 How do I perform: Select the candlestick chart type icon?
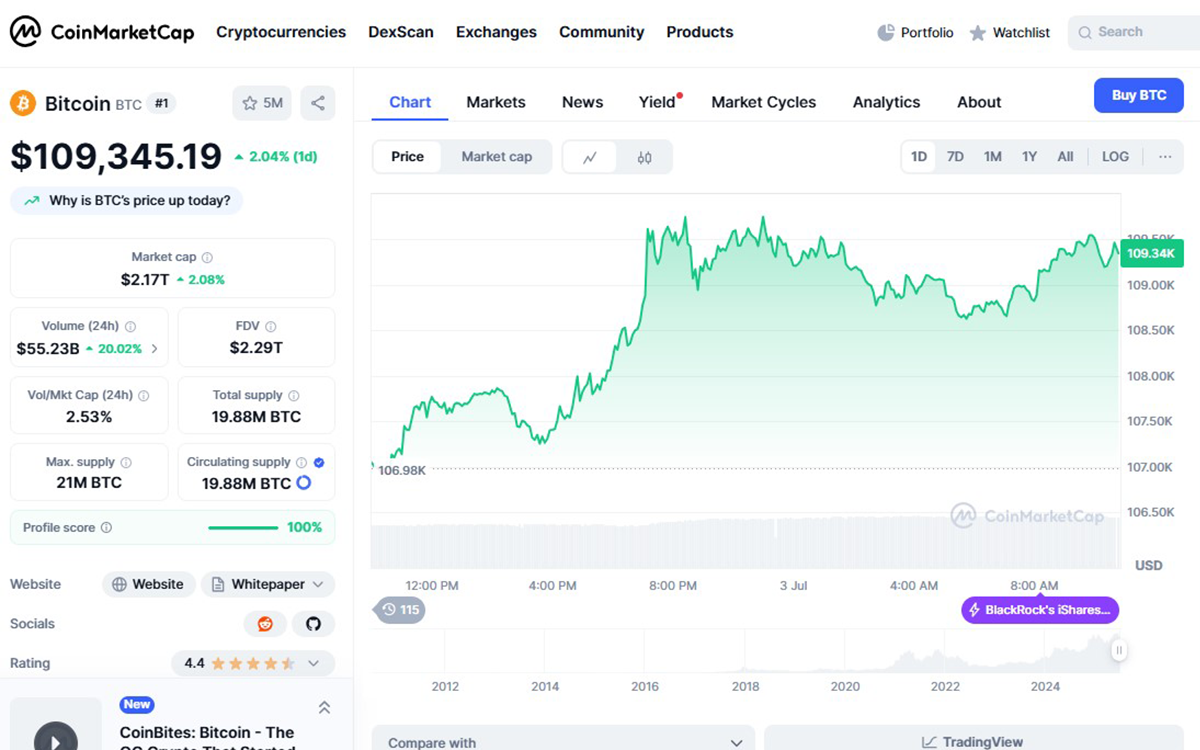(644, 157)
